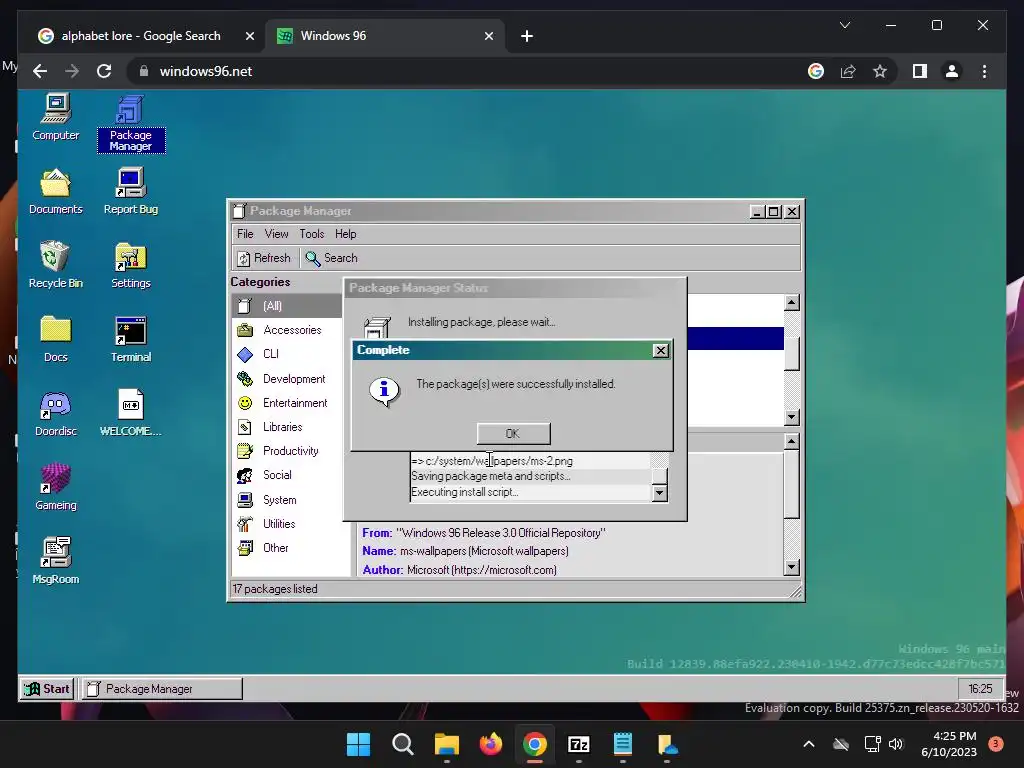The width and height of the screenshot is (1024, 768).
Task: Open Windows 11 Start menu
Action: coord(358,744)
